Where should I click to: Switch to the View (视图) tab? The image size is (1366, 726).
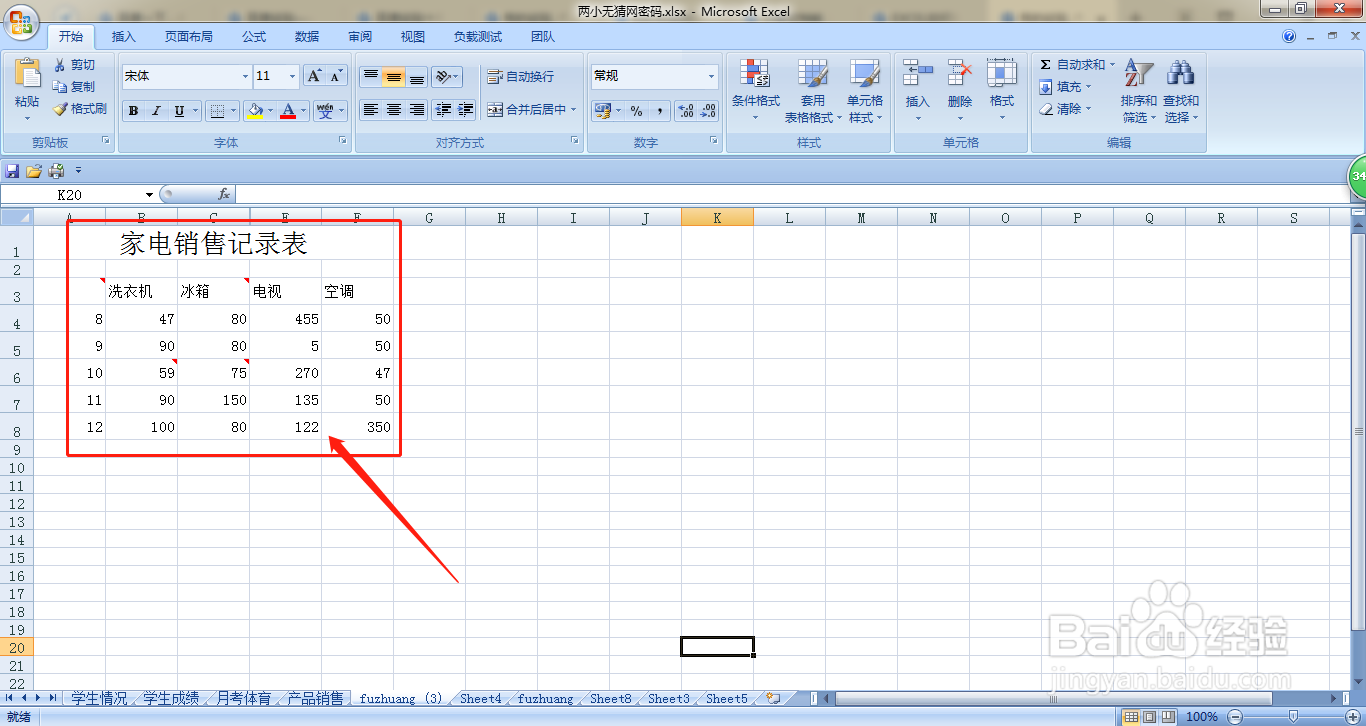click(x=413, y=37)
